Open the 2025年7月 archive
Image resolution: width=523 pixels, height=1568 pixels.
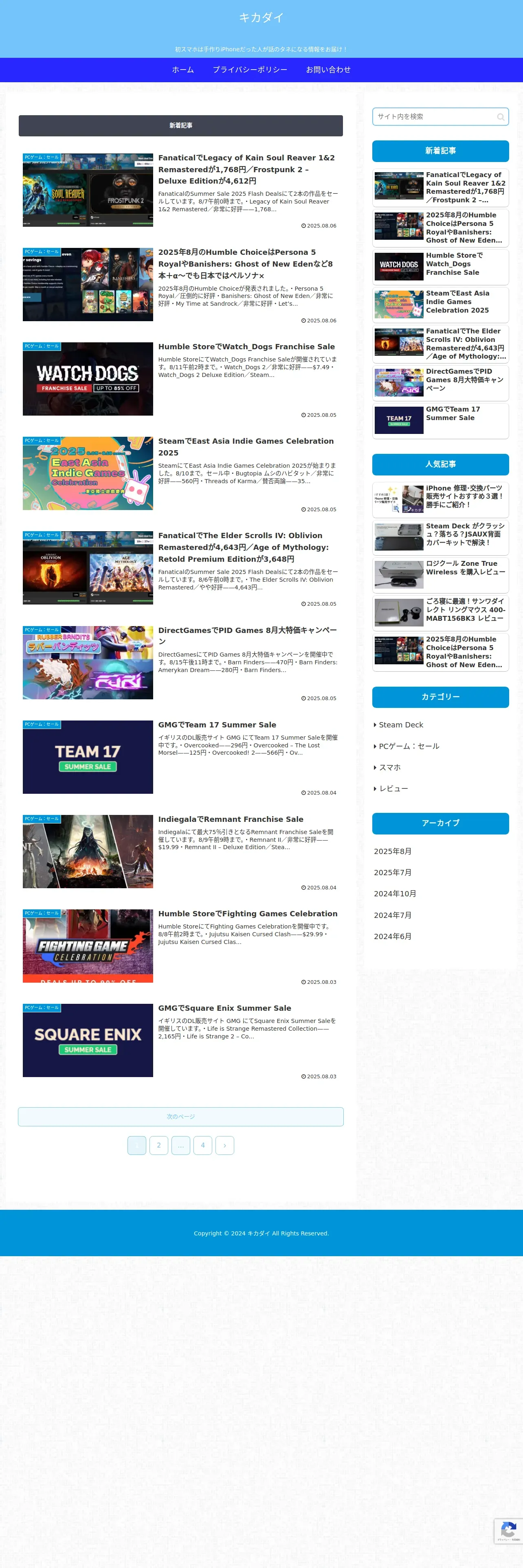(x=393, y=872)
